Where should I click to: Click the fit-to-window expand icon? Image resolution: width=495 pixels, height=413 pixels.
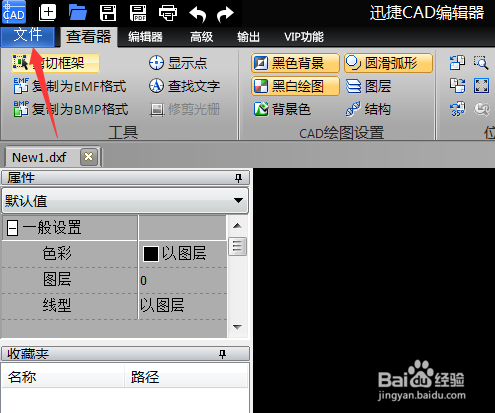click(x=481, y=86)
